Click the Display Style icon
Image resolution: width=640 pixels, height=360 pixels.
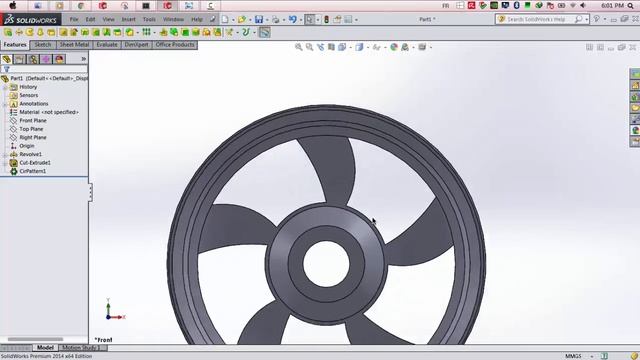tap(359, 47)
